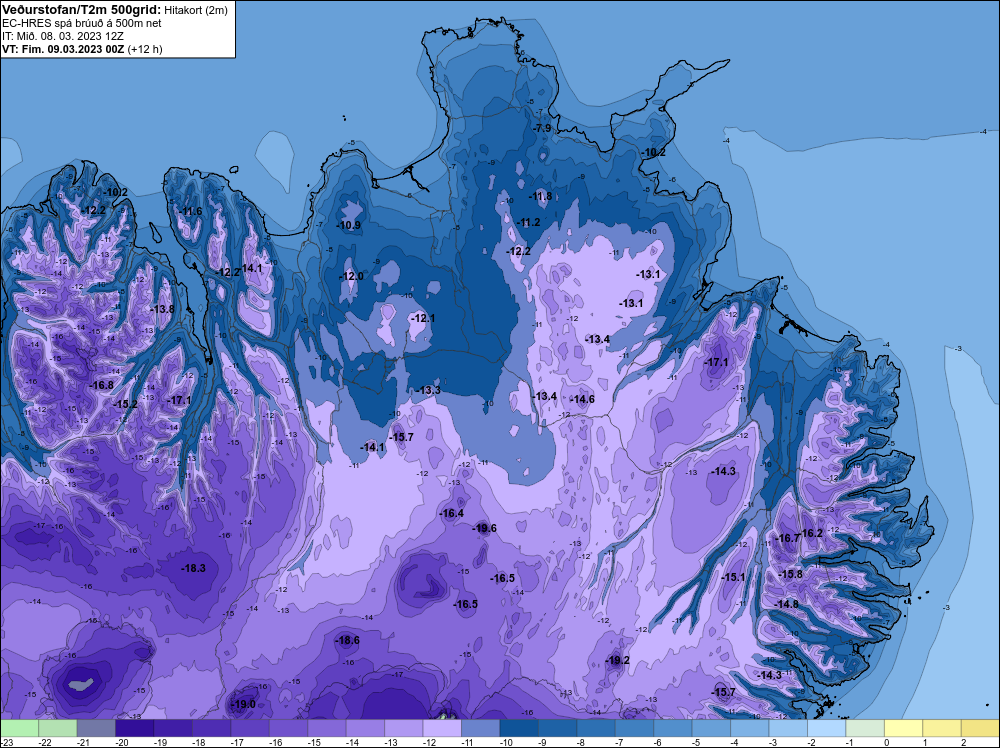Select the -11.6 temperature label
1000x748 pixels.
(x=190, y=212)
